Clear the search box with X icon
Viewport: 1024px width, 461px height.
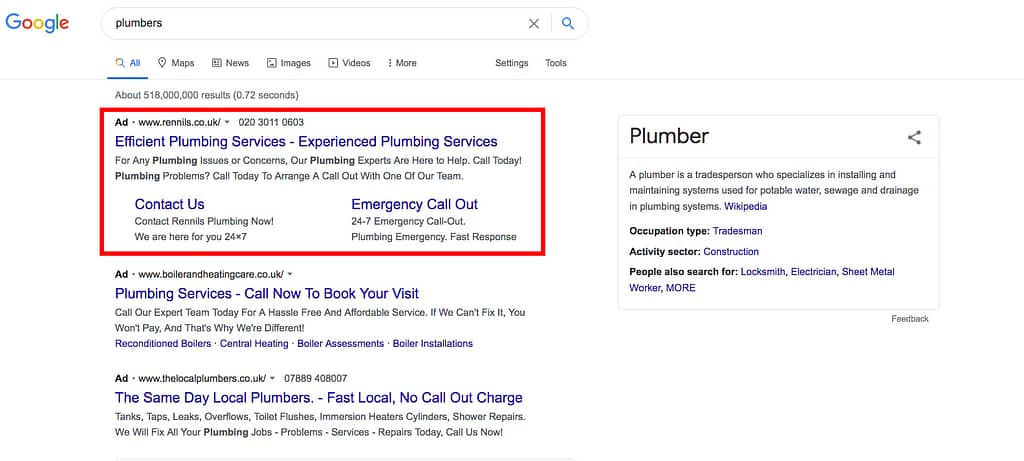pyautogui.click(x=534, y=24)
